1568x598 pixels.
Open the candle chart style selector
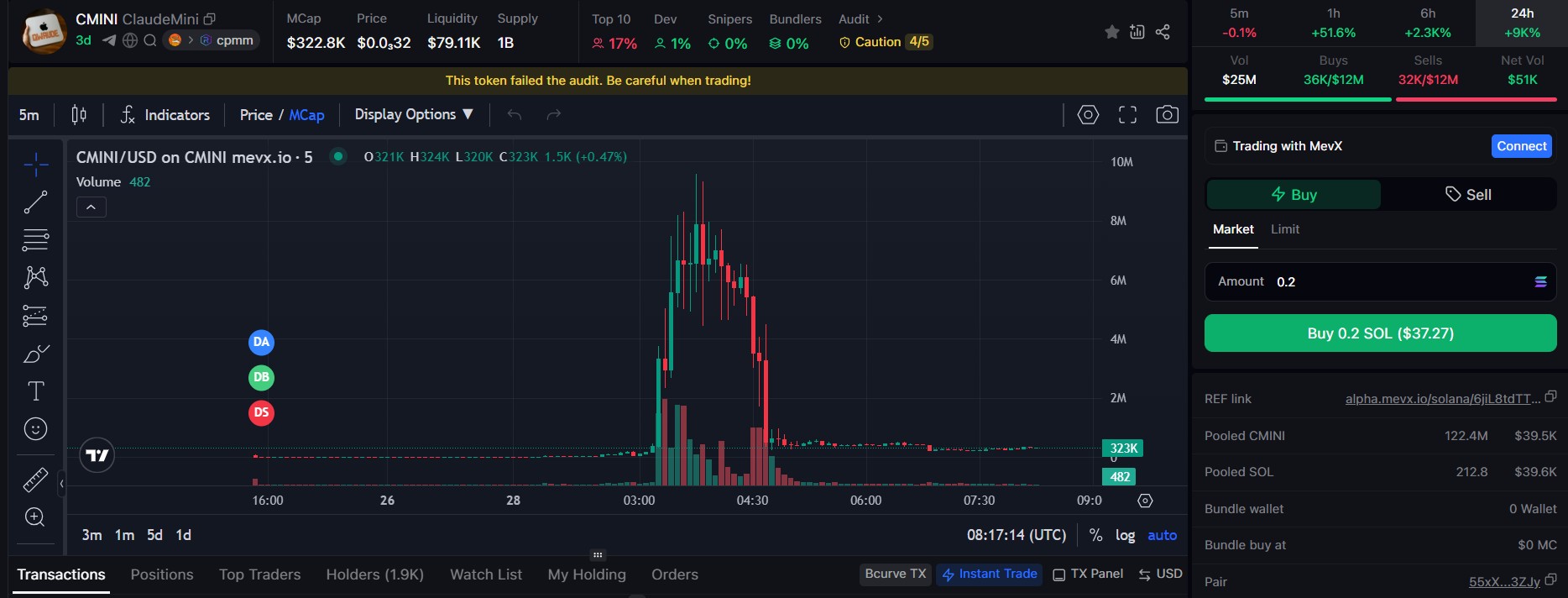coord(79,115)
